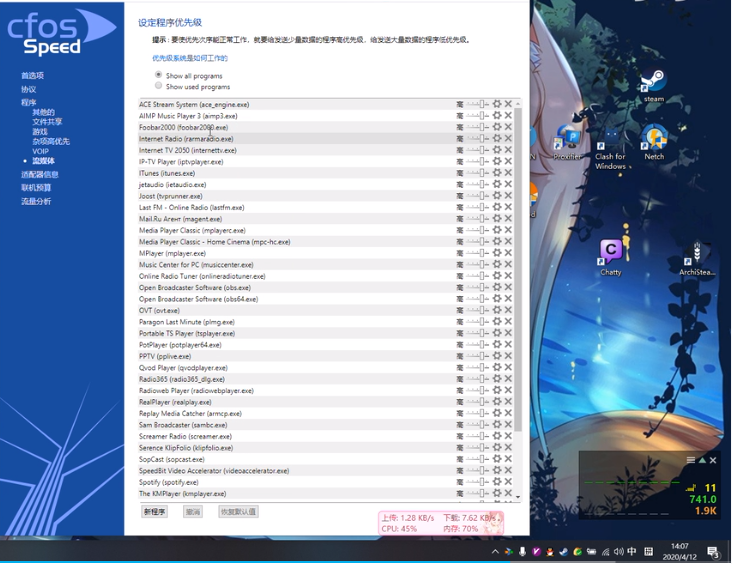Open the 首选项 section in sidebar
Image resolution: width=732 pixels, height=564 pixels.
point(32,75)
